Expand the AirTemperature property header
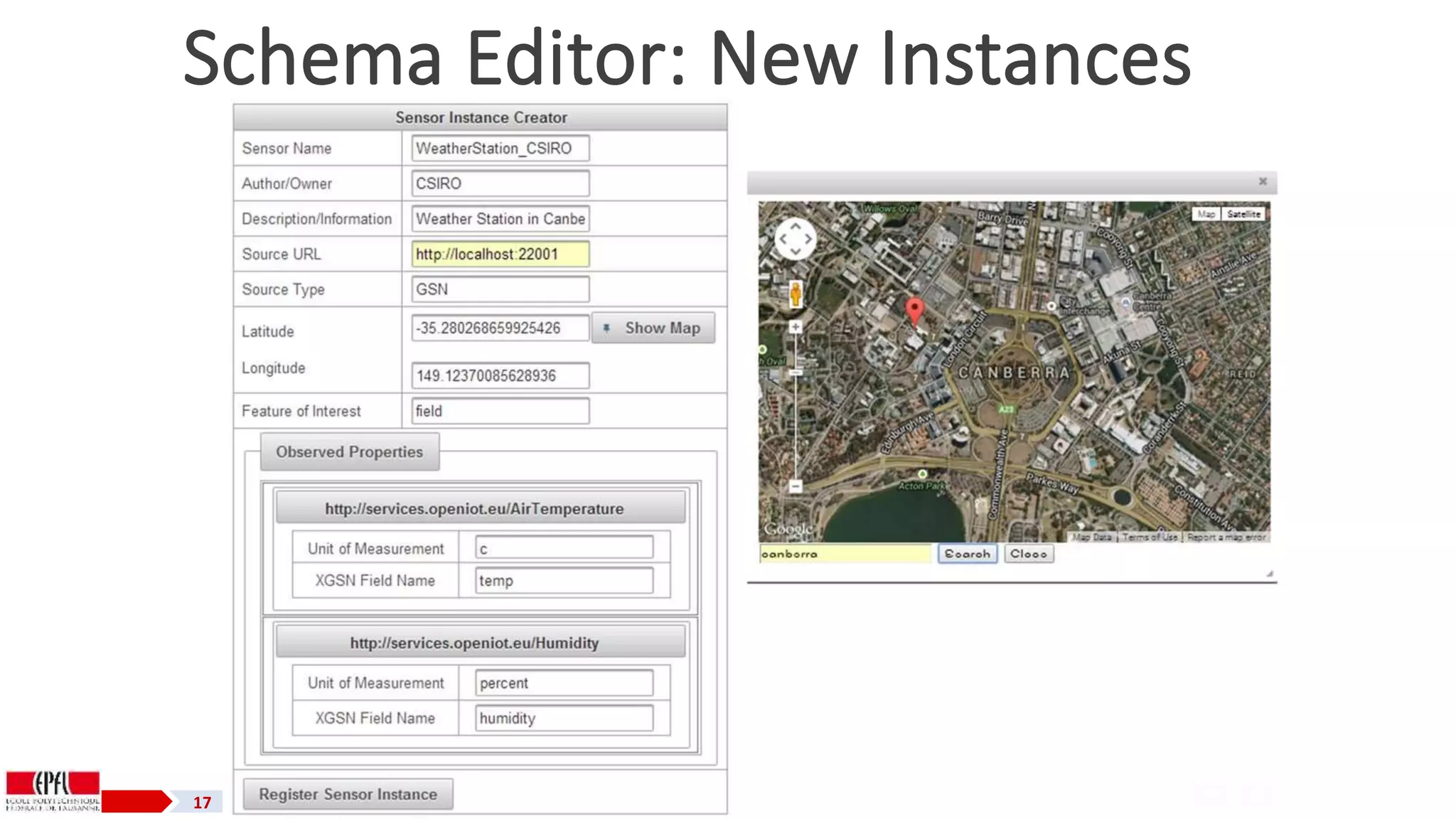 tap(481, 508)
